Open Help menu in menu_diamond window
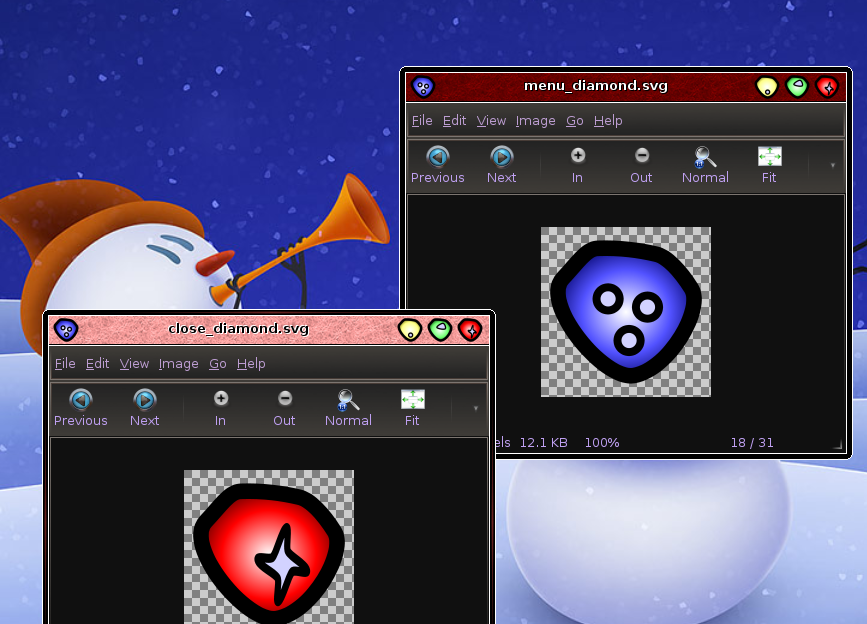This screenshot has width=867, height=624. (608, 120)
